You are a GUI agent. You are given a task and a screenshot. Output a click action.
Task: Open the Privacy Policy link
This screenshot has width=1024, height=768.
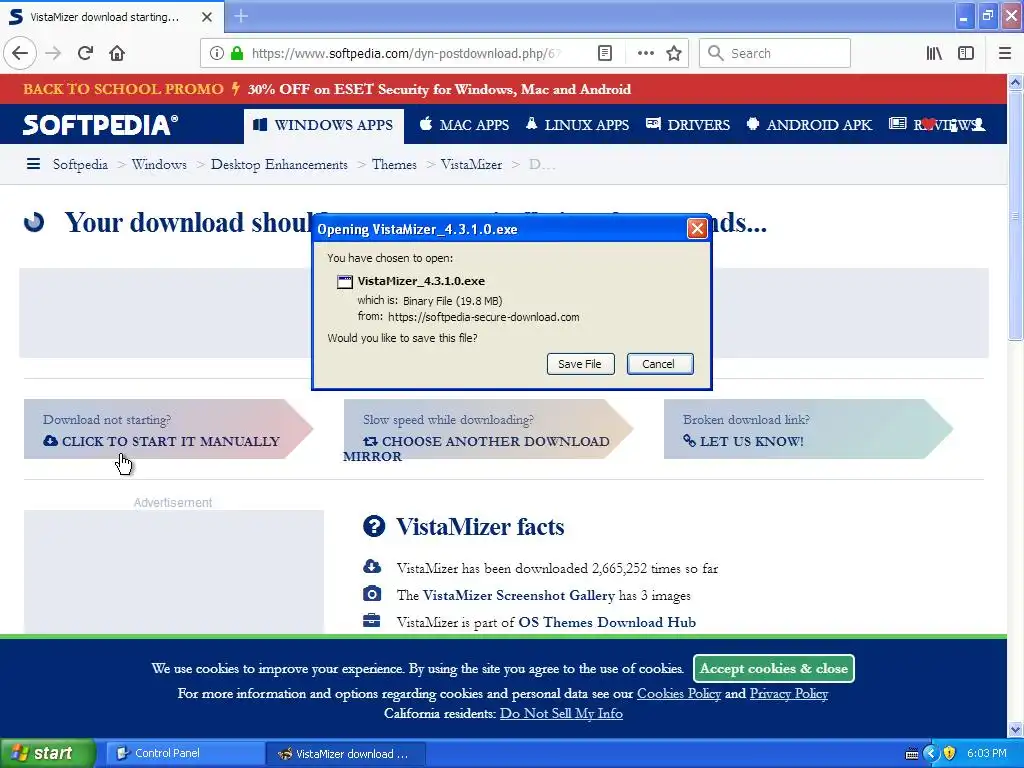coord(789,694)
